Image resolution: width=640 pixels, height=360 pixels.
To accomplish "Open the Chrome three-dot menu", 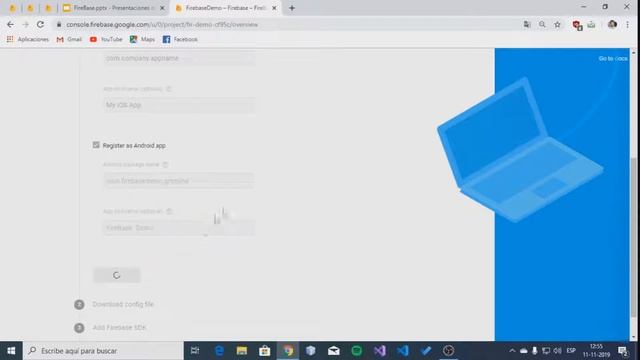I will (627, 24).
